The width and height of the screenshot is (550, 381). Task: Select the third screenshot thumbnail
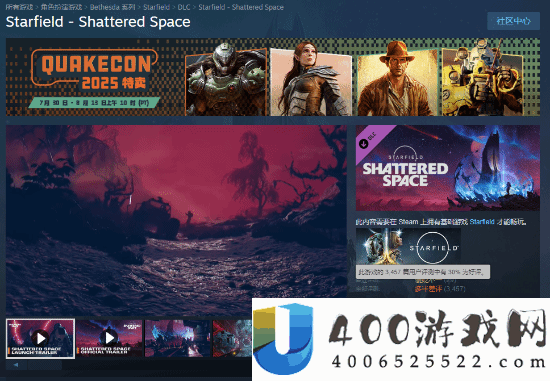pyautogui.click(x=177, y=338)
